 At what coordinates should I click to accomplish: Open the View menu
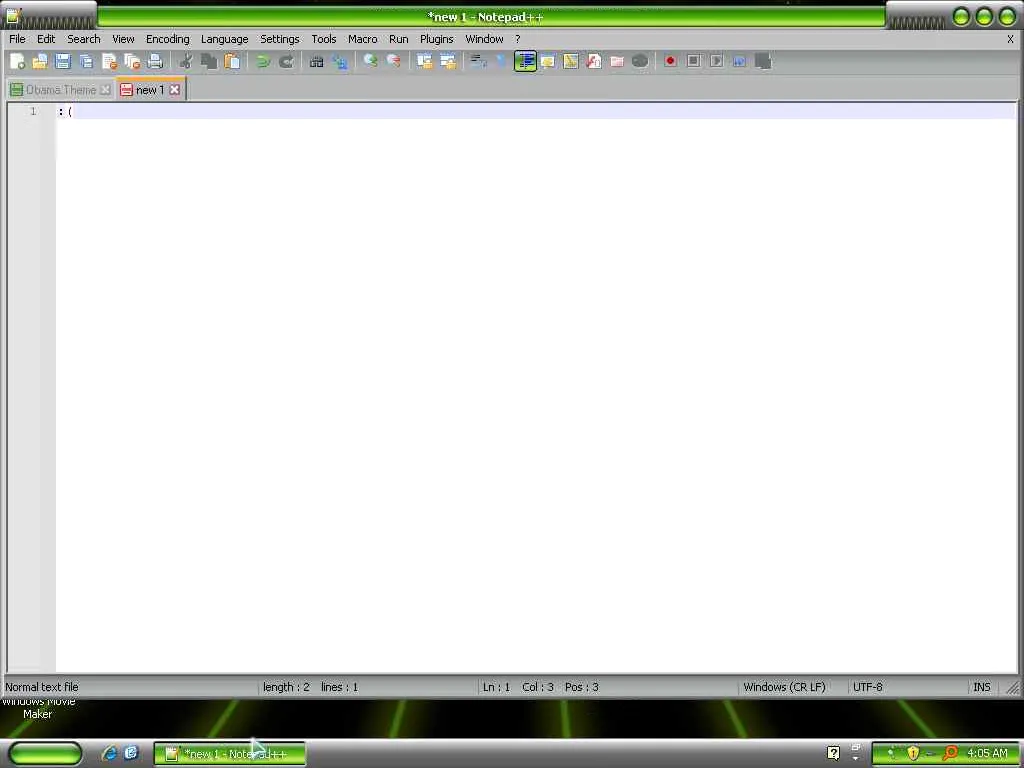(123, 39)
